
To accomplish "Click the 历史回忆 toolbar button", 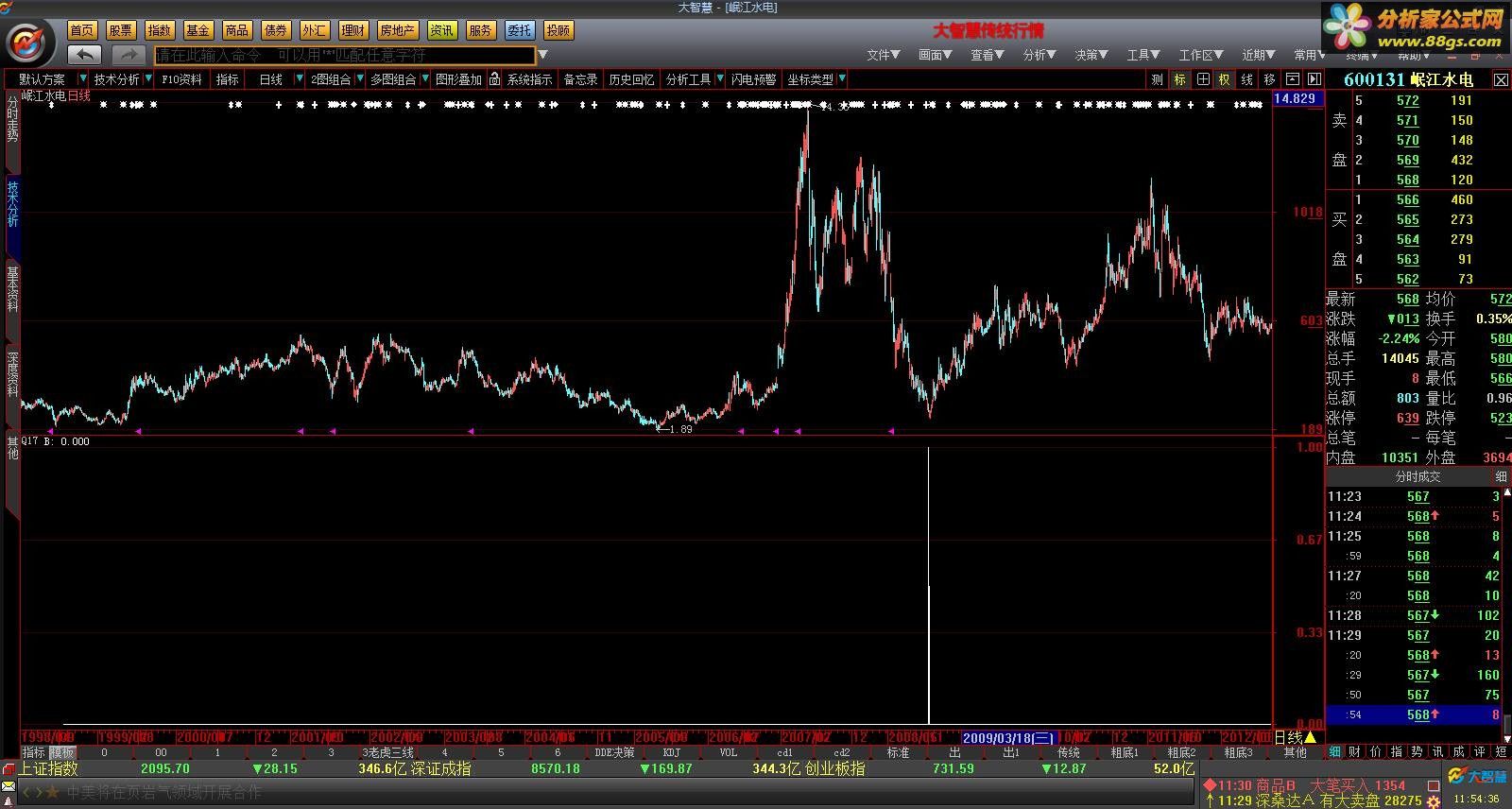I will 631,79.
